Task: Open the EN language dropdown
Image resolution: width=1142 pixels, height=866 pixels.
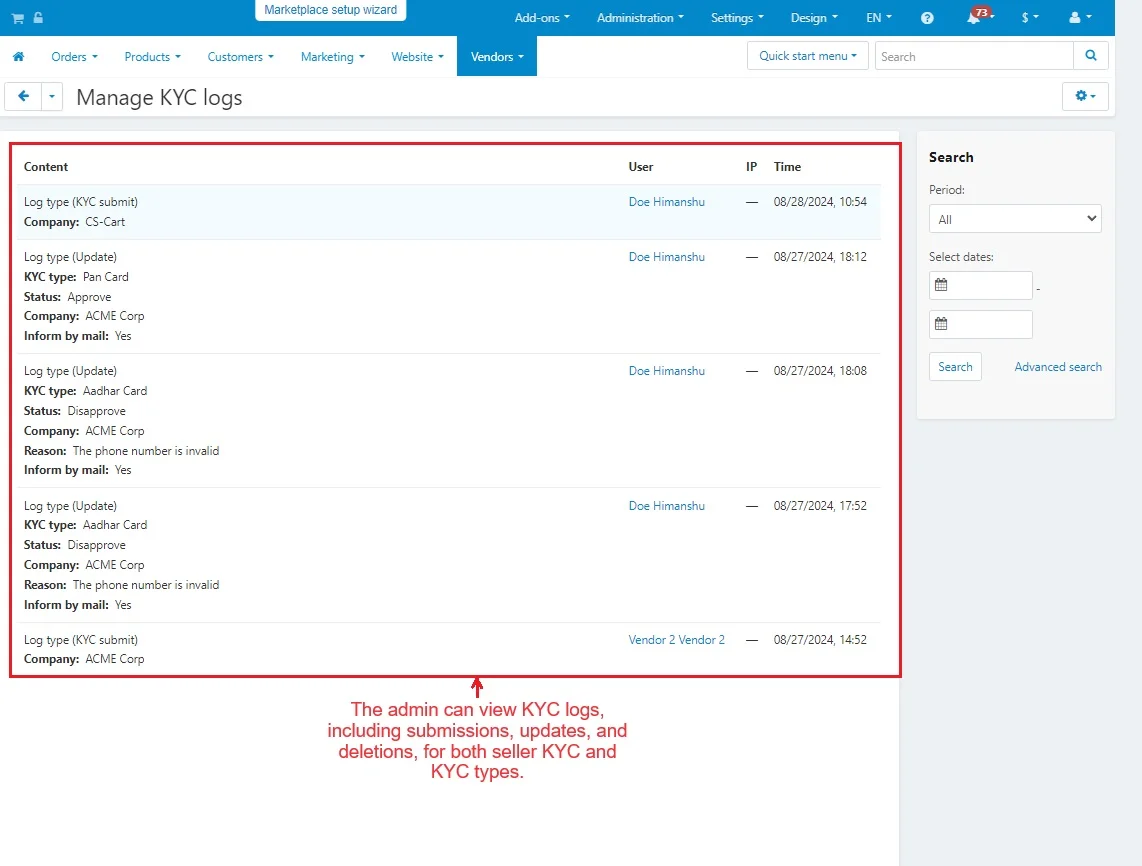Action: pos(878,18)
